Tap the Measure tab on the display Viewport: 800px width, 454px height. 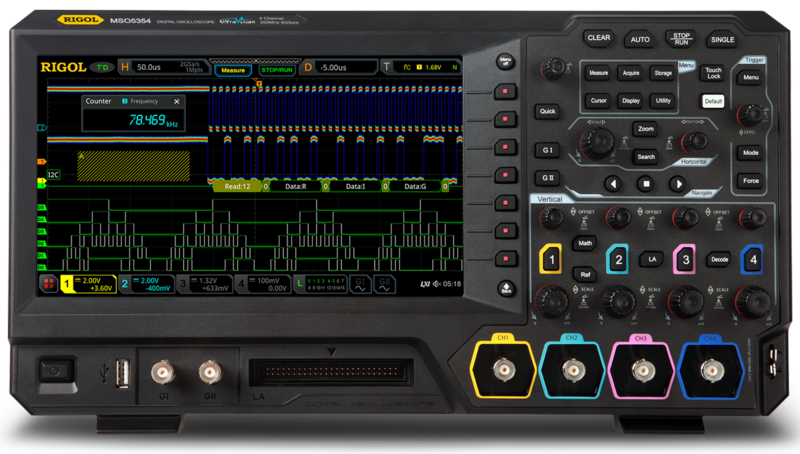point(233,70)
